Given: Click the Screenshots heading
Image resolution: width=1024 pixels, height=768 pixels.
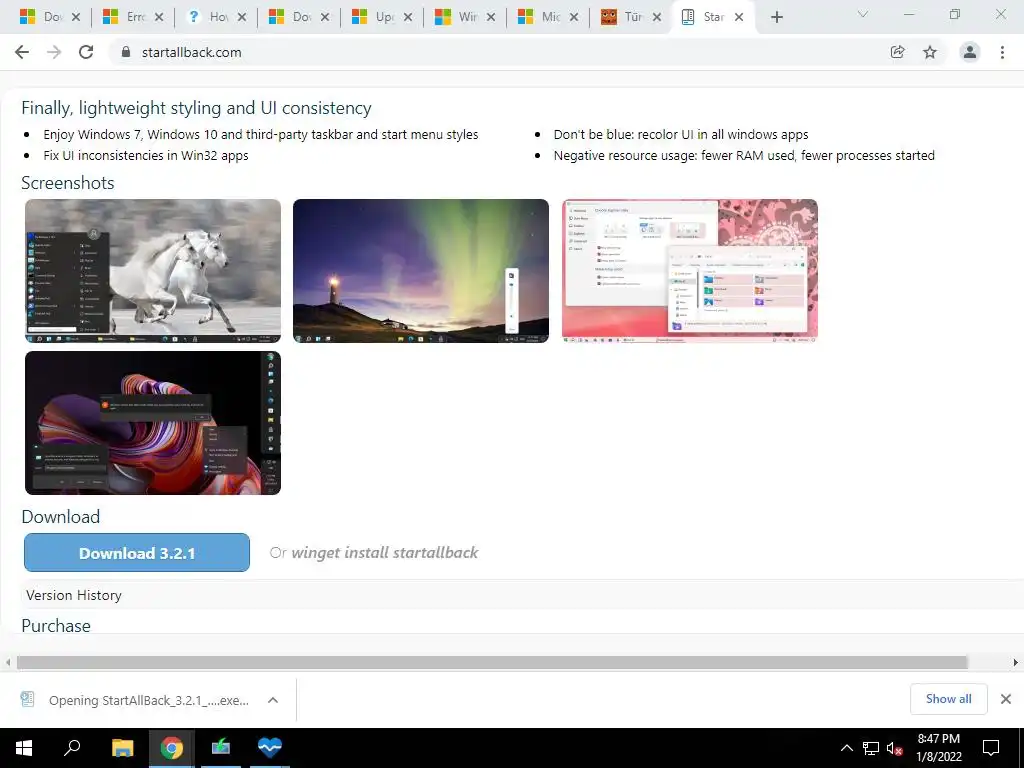Looking at the screenshot, I should point(68,183).
